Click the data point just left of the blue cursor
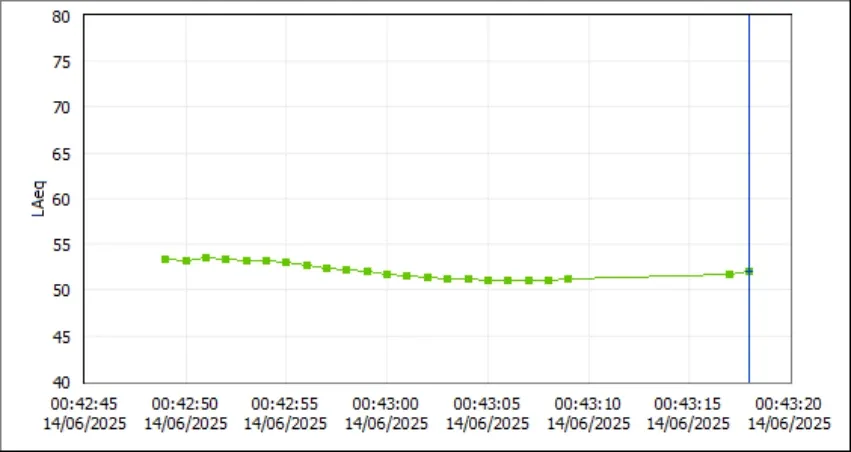Viewport: 851px width, 452px height. pyautogui.click(x=729, y=274)
